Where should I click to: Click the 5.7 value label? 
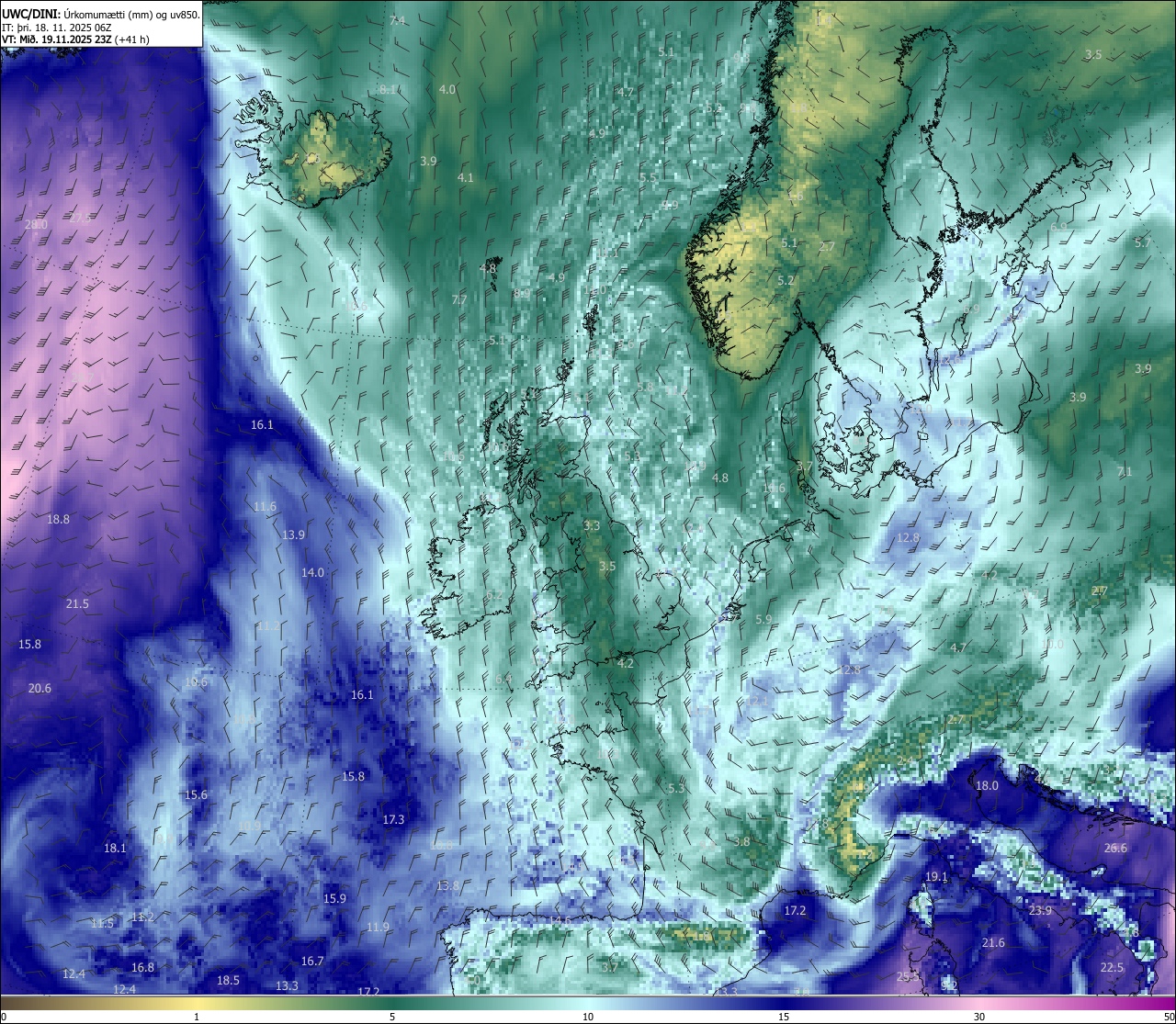point(1142,242)
